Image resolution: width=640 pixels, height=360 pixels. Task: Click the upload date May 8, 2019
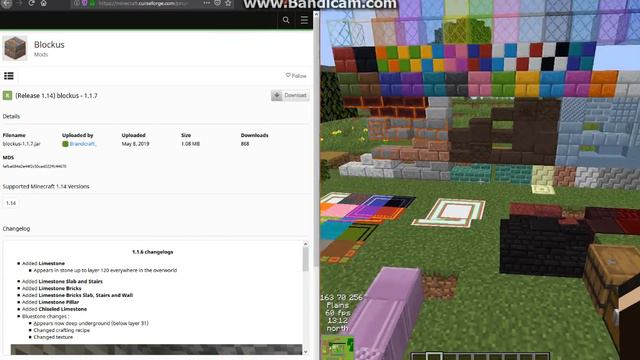[135, 144]
